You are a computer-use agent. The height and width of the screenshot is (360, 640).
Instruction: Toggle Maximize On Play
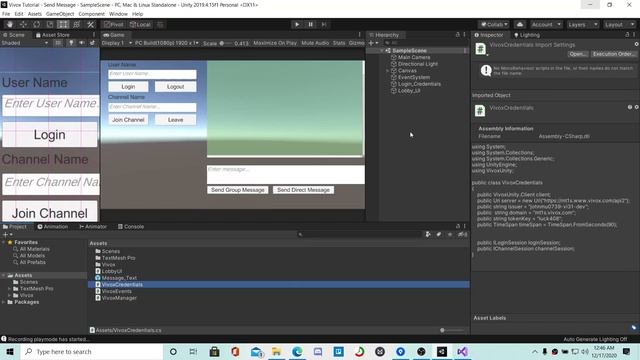pos(275,43)
